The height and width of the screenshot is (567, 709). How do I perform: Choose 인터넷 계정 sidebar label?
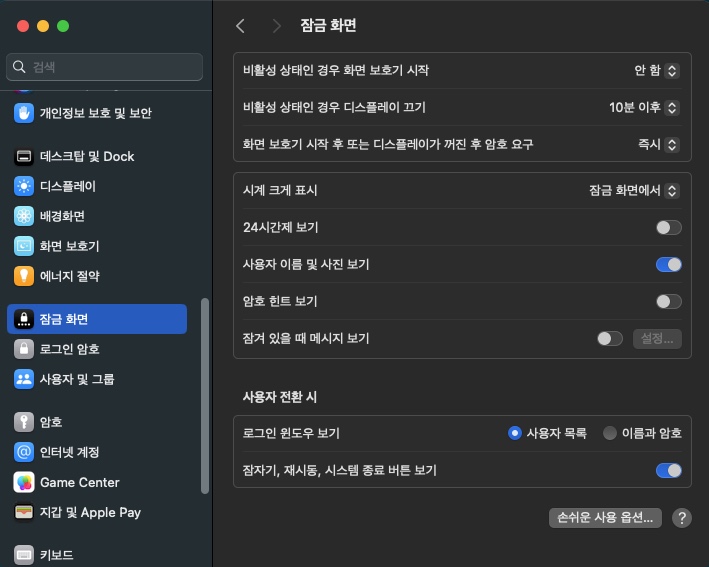click(70, 452)
